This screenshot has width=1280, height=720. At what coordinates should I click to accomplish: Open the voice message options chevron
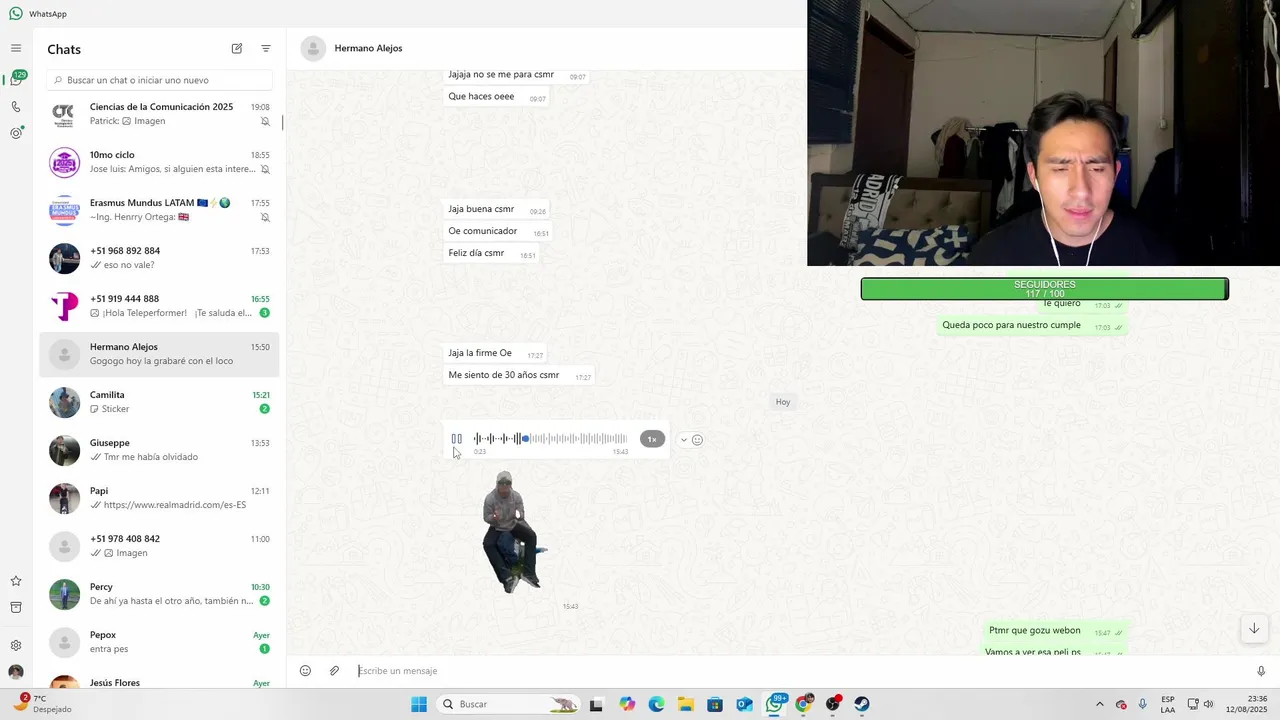684,440
